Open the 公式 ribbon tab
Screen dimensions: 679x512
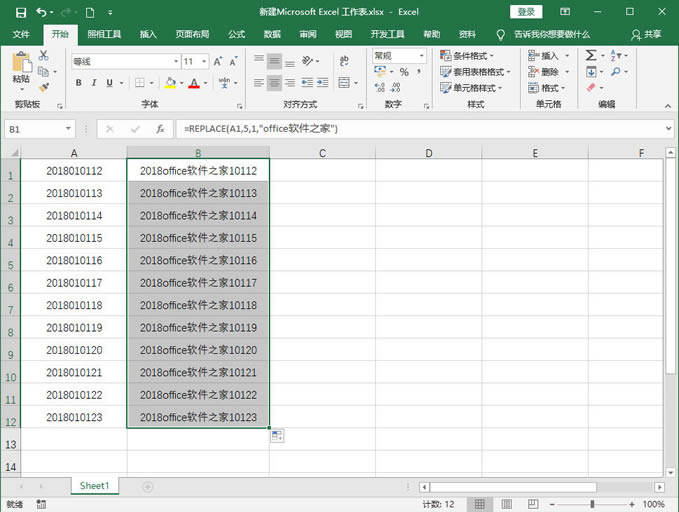[236, 33]
